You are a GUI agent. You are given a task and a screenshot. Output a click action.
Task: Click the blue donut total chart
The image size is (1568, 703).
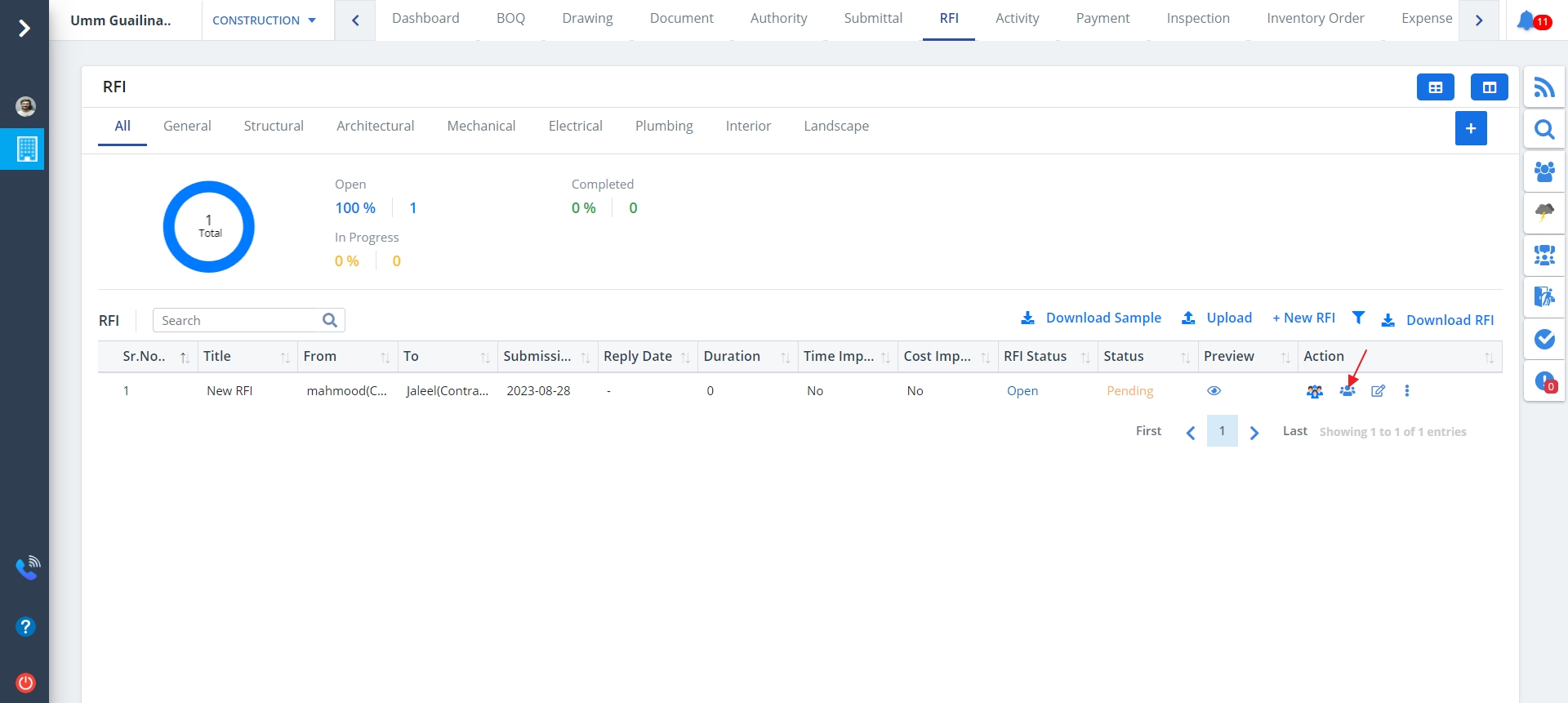click(209, 226)
